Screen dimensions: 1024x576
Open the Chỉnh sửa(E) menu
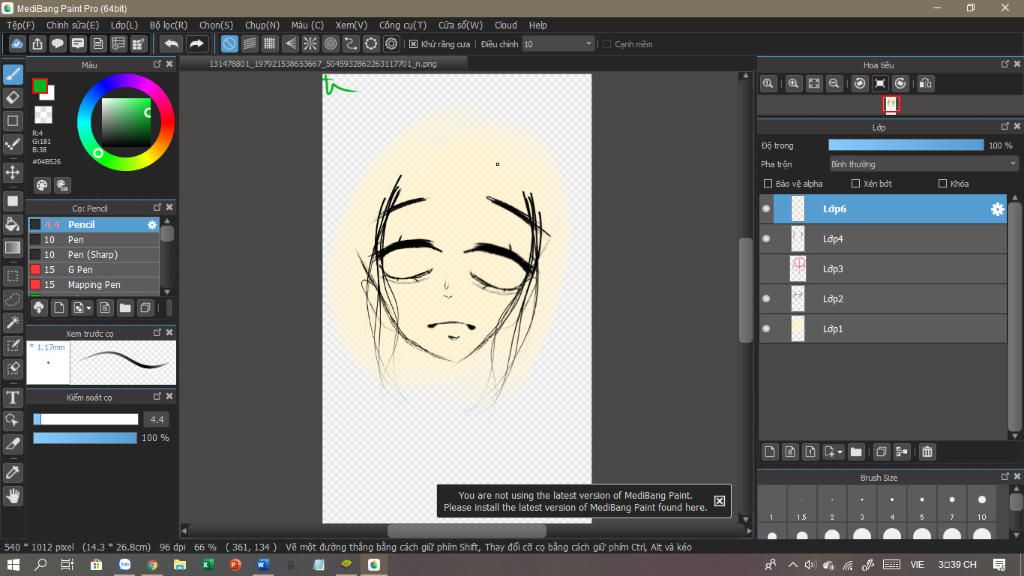point(72,25)
